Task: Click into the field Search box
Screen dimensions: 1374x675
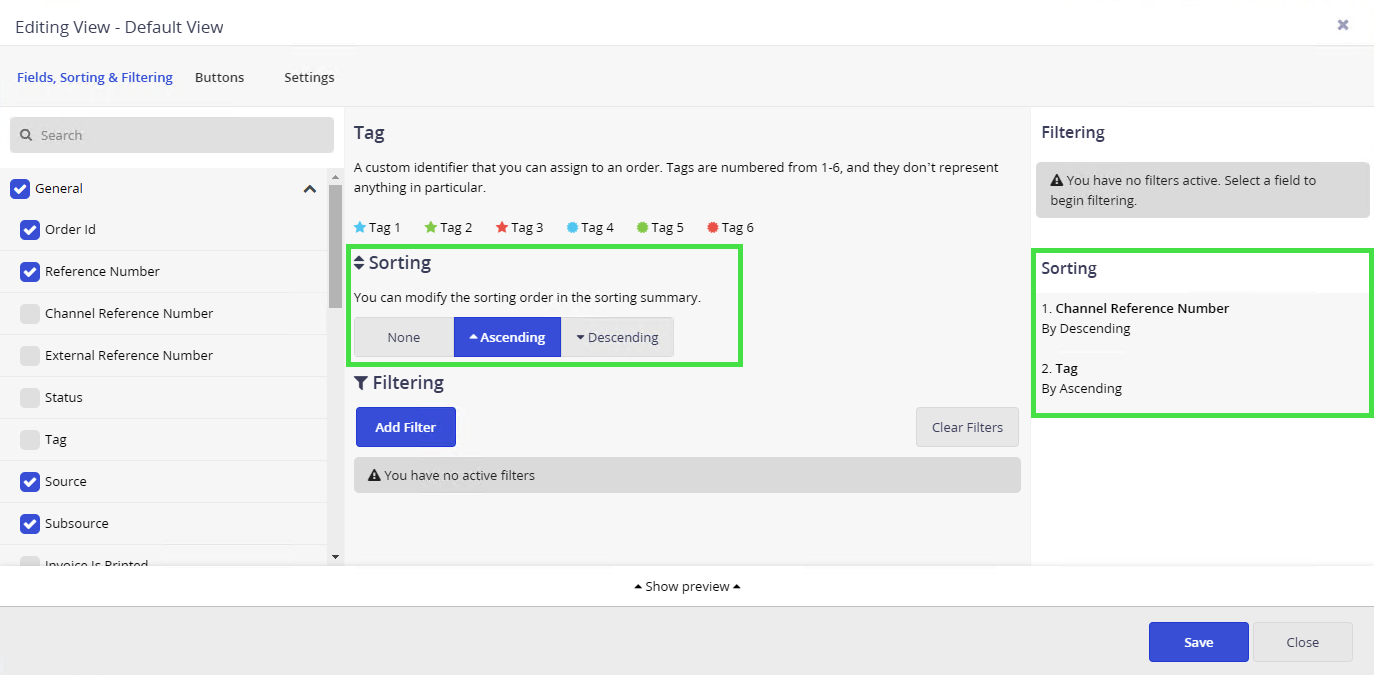Action: (180, 135)
